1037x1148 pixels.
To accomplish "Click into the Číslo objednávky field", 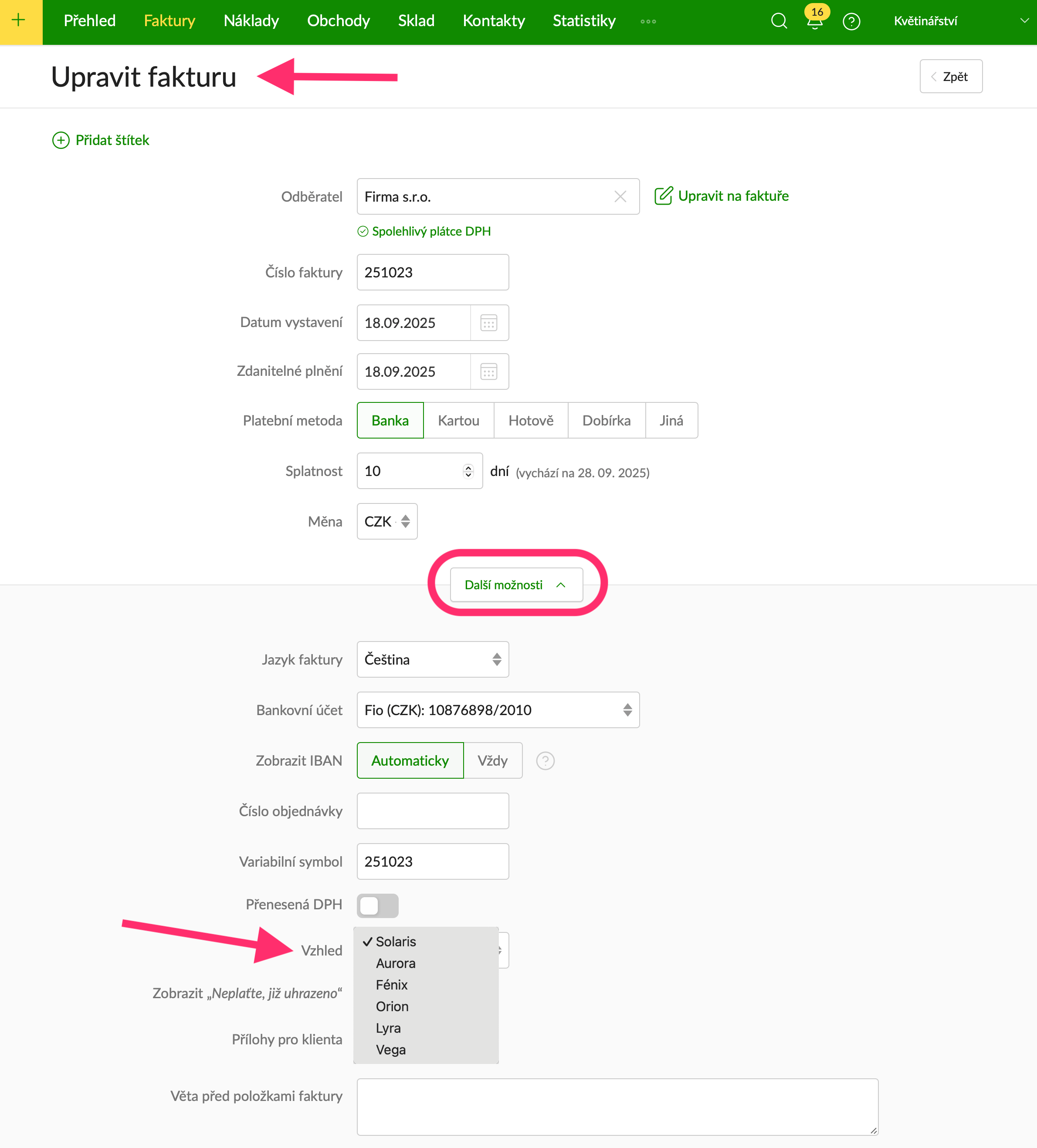I will 433,811.
